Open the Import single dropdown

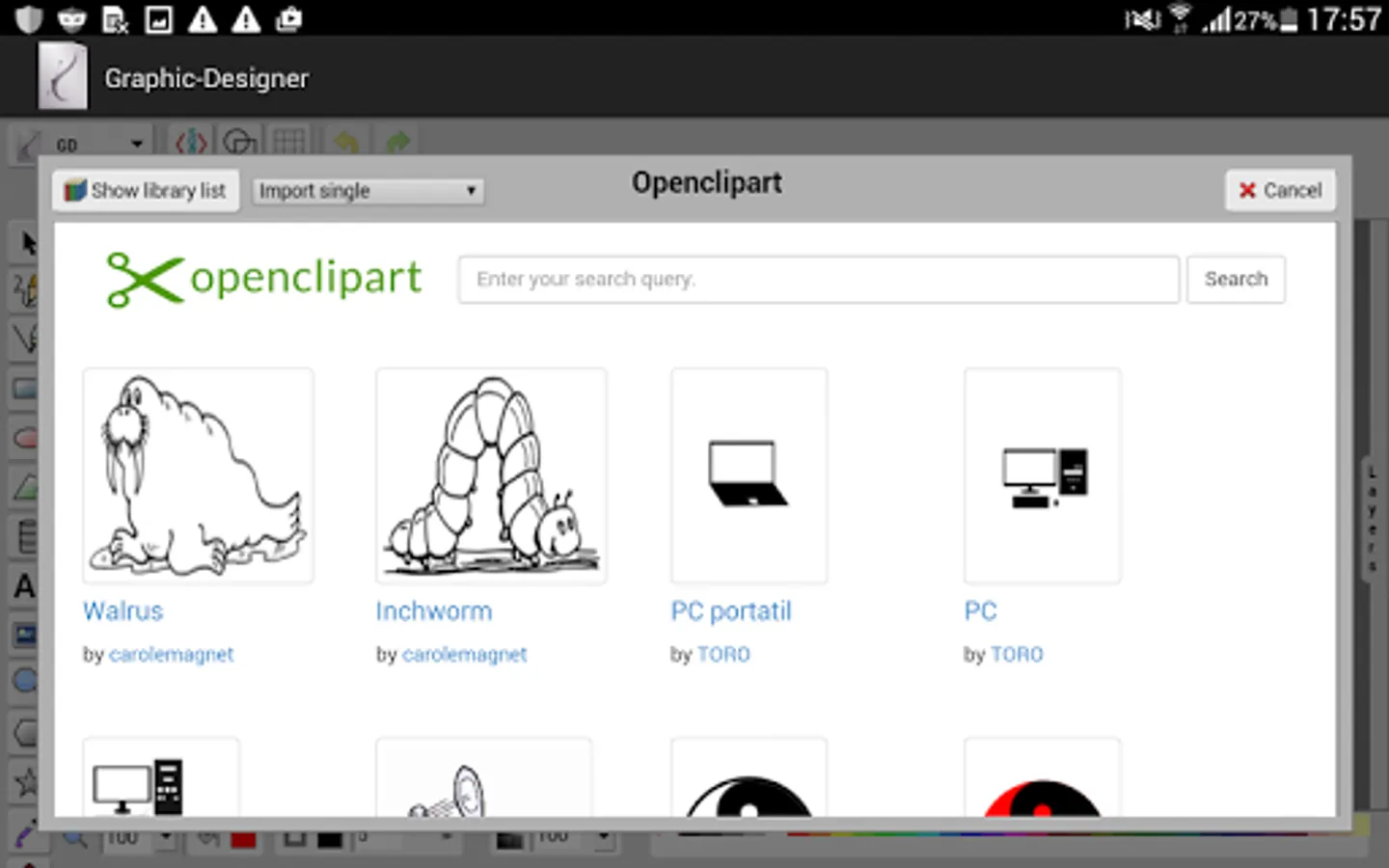click(368, 191)
